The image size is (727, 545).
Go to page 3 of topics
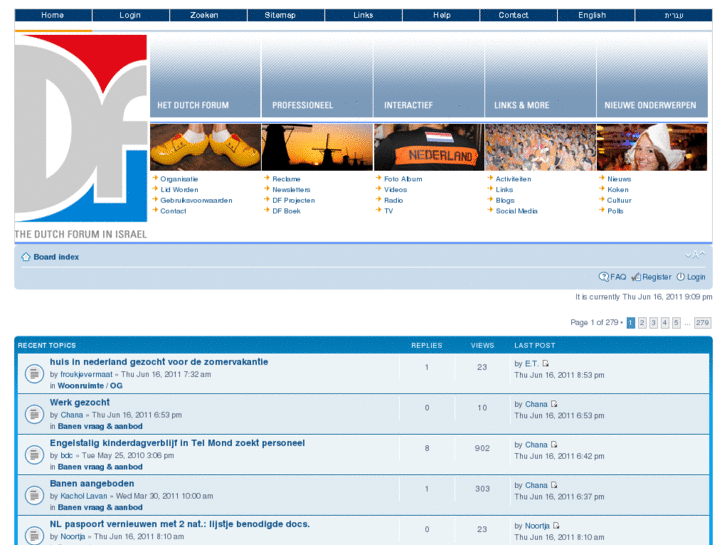pyautogui.click(x=653, y=322)
